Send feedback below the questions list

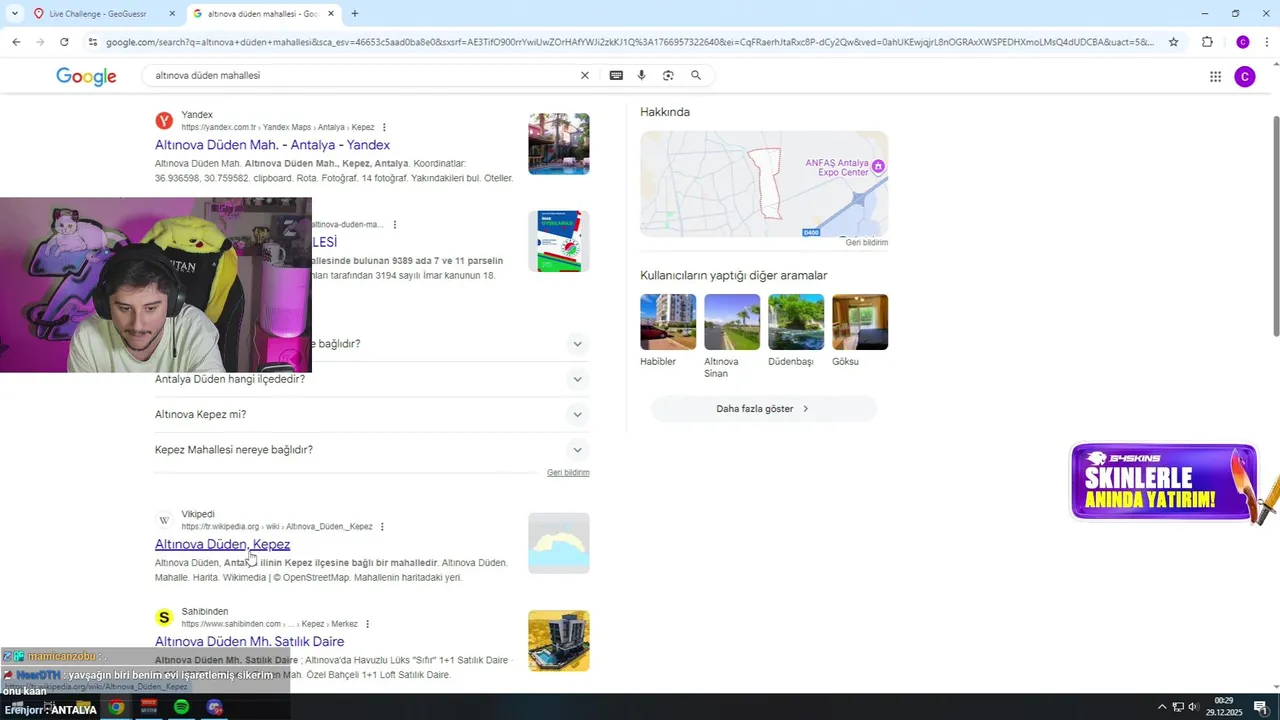(568, 472)
